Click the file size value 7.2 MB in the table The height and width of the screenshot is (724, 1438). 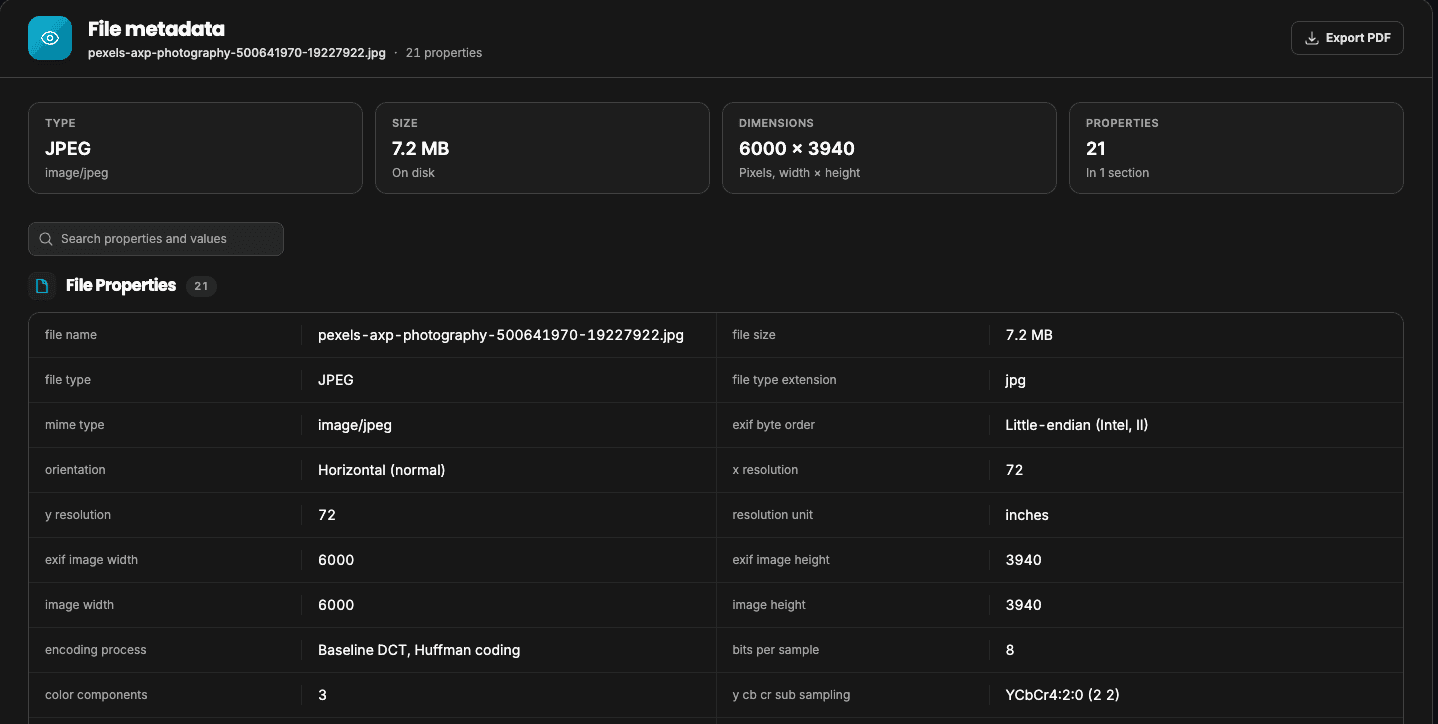coord(1029,335)
